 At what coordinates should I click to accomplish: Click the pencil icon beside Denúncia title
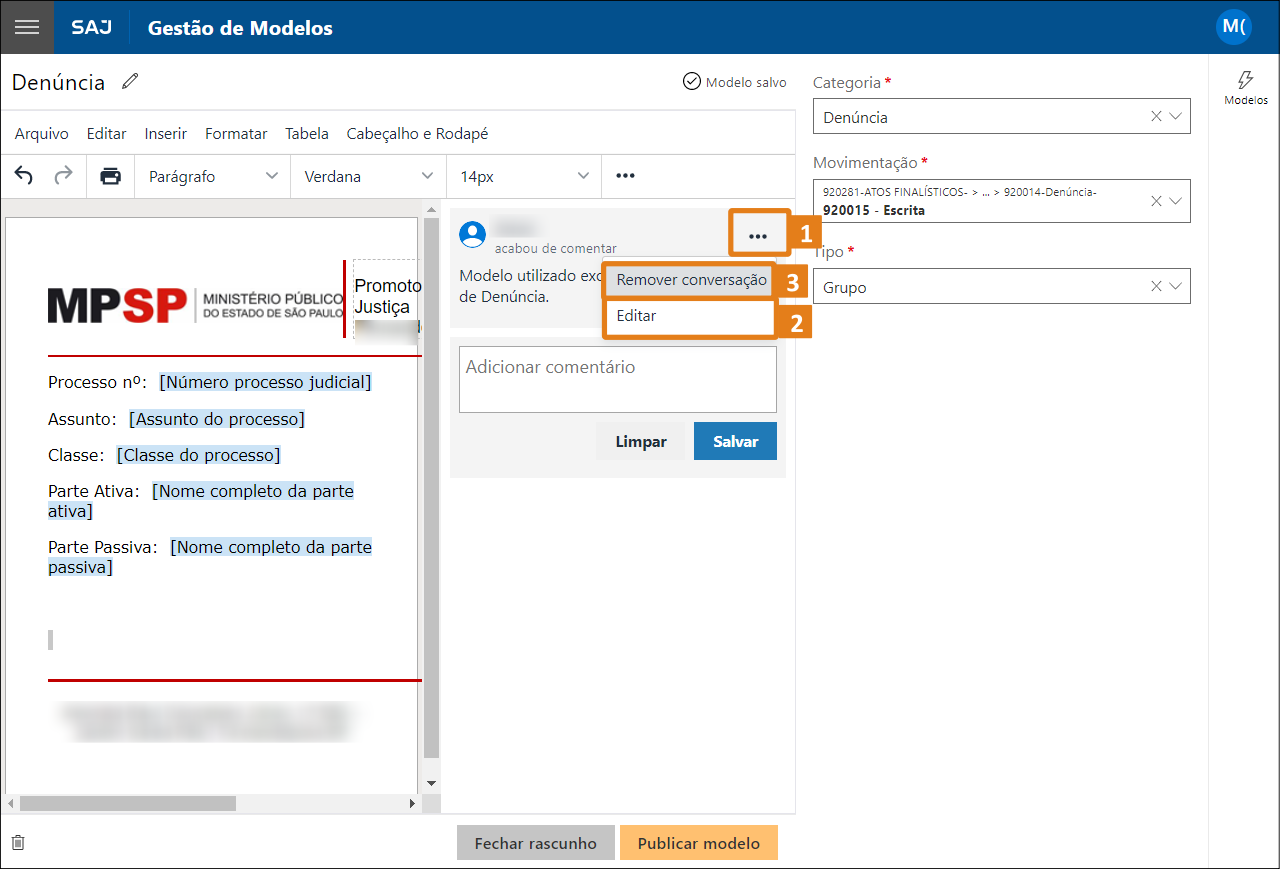tap(130, 82)
